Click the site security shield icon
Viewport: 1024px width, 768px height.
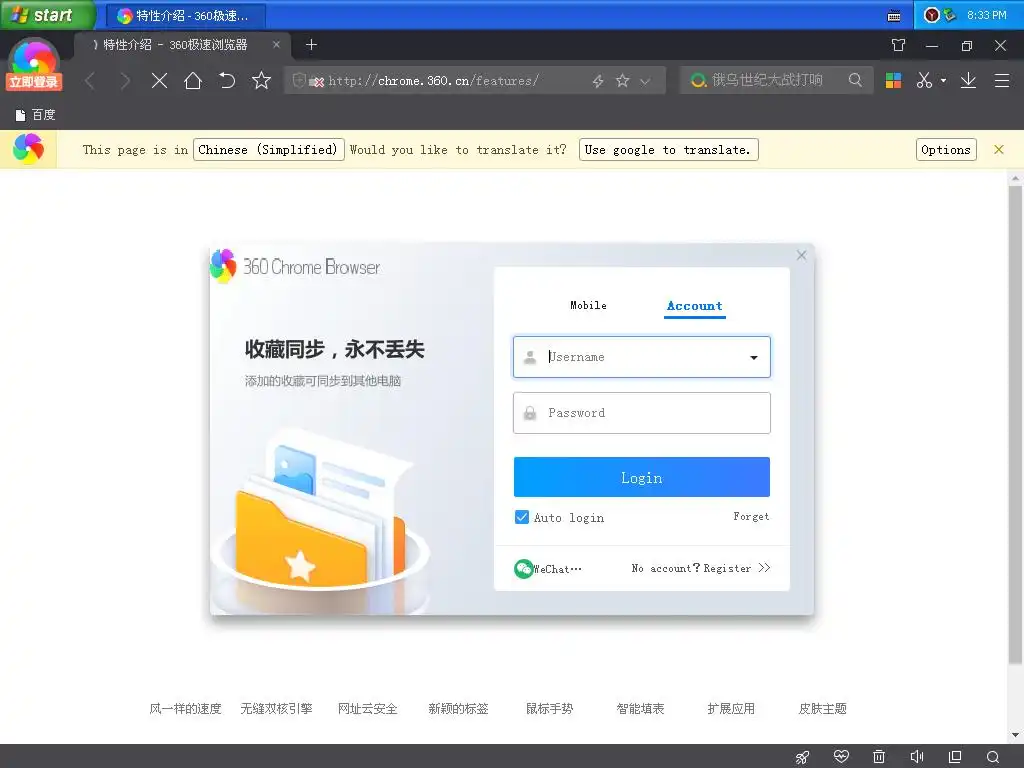pos(299,80)
